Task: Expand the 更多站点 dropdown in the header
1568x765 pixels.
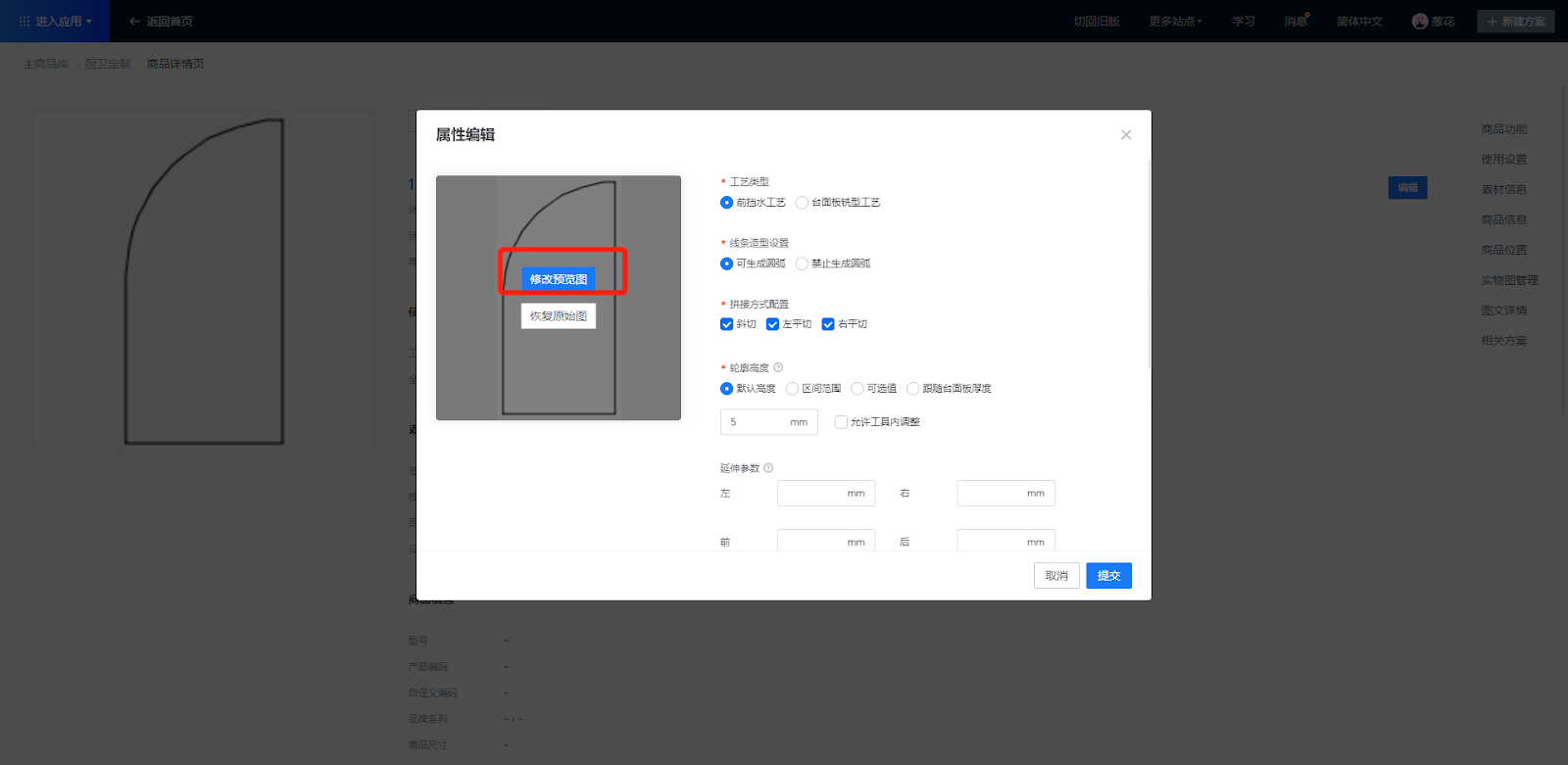Action: click(1175, 22)
